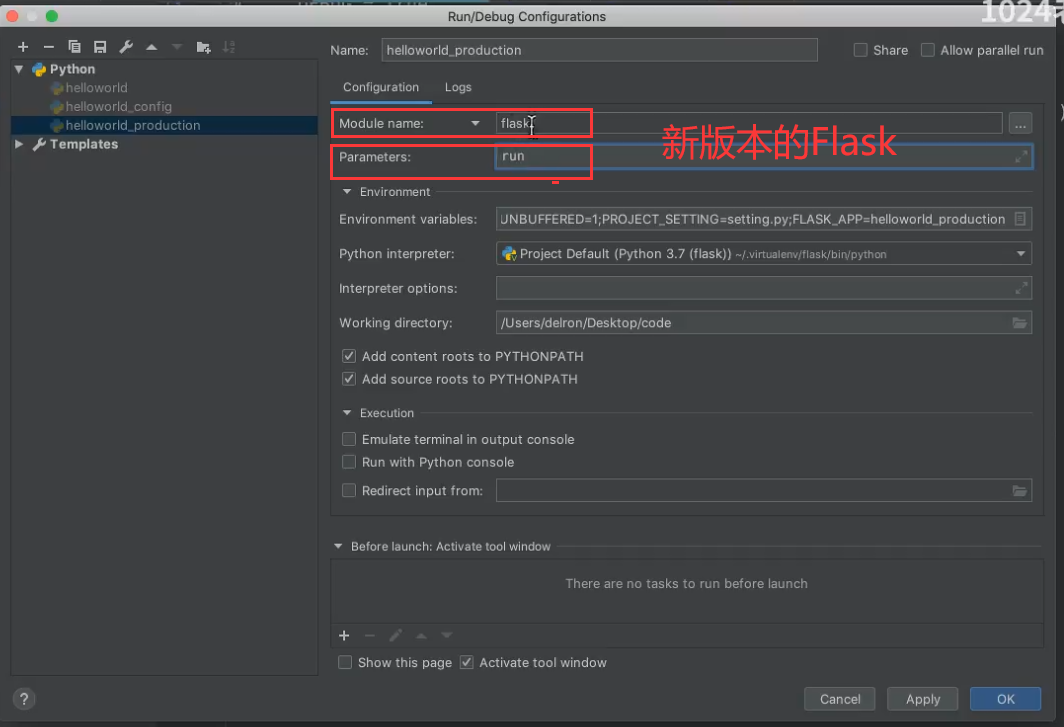
Task: Click Cancel button
Action: (x=839, y=699)
